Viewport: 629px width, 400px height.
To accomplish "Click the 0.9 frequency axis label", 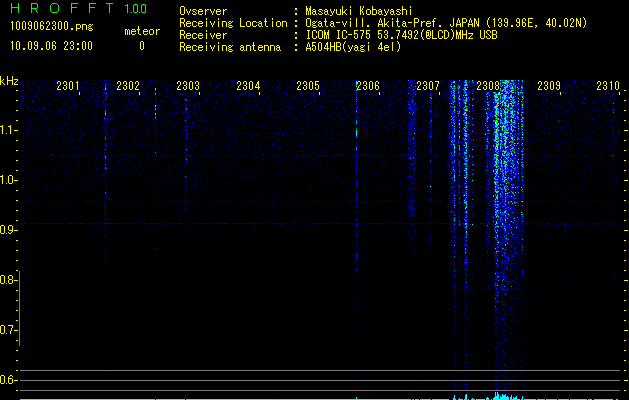I will [x=8, y=230].
